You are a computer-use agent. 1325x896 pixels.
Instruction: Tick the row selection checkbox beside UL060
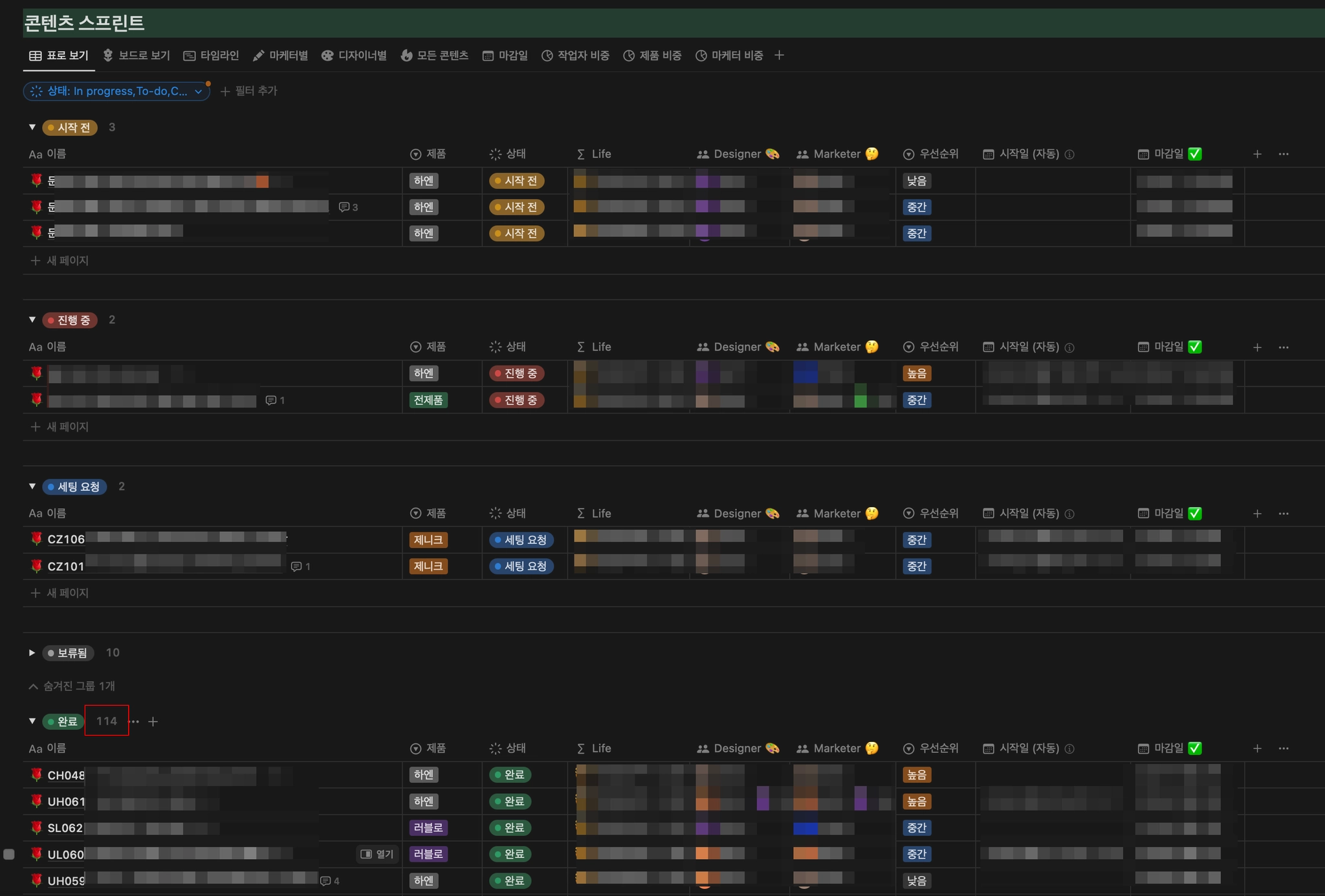pyautogui.click(x=9, y=854)
